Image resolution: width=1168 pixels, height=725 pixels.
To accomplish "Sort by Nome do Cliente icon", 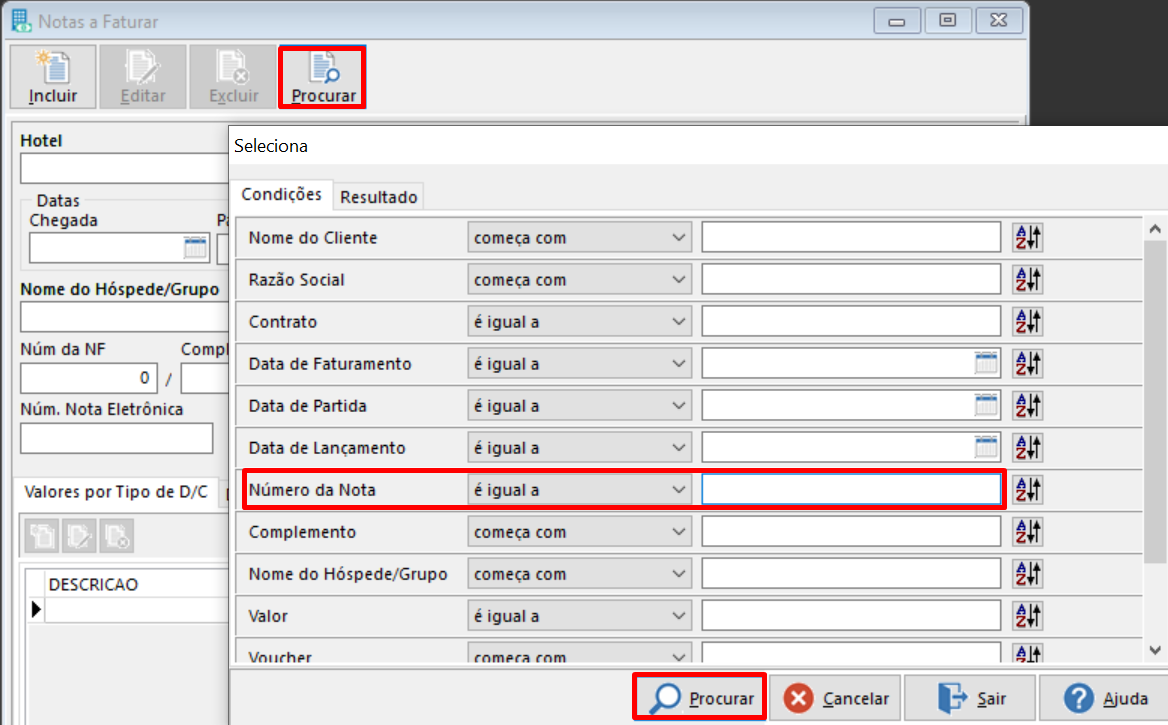I will tap(1027, 238).
